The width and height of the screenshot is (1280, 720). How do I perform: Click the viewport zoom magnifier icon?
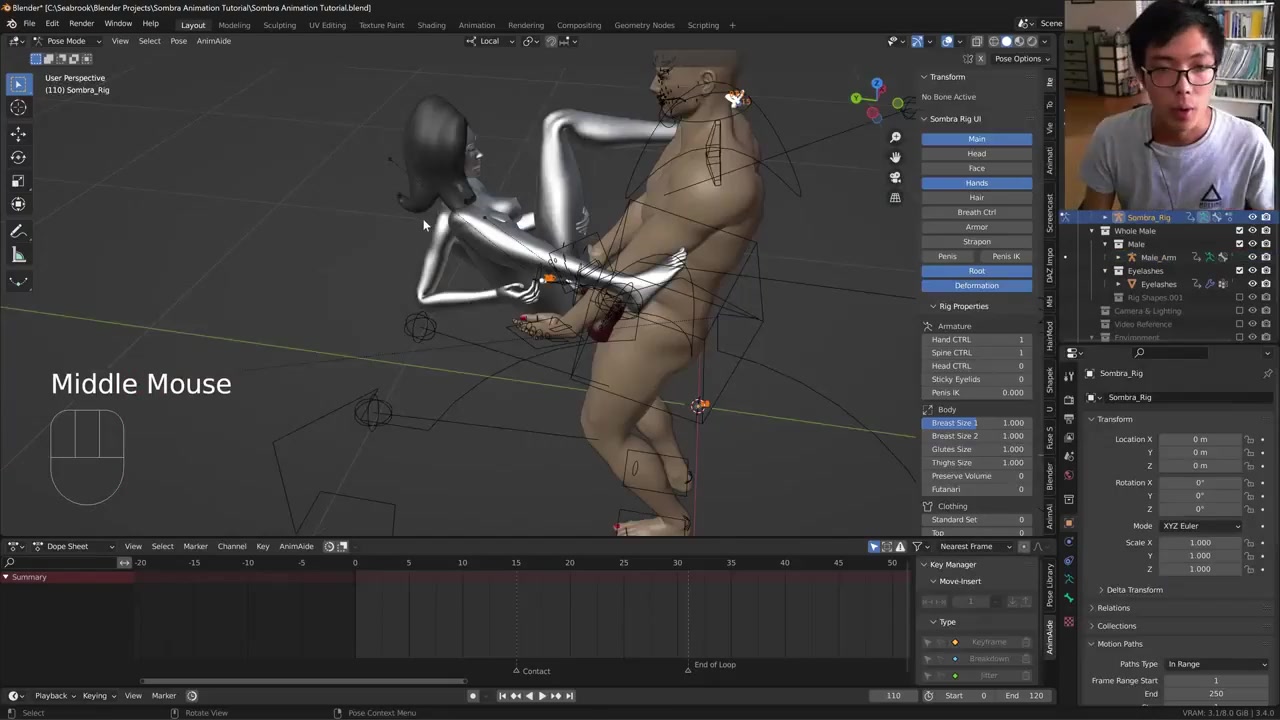coord(895,137)
